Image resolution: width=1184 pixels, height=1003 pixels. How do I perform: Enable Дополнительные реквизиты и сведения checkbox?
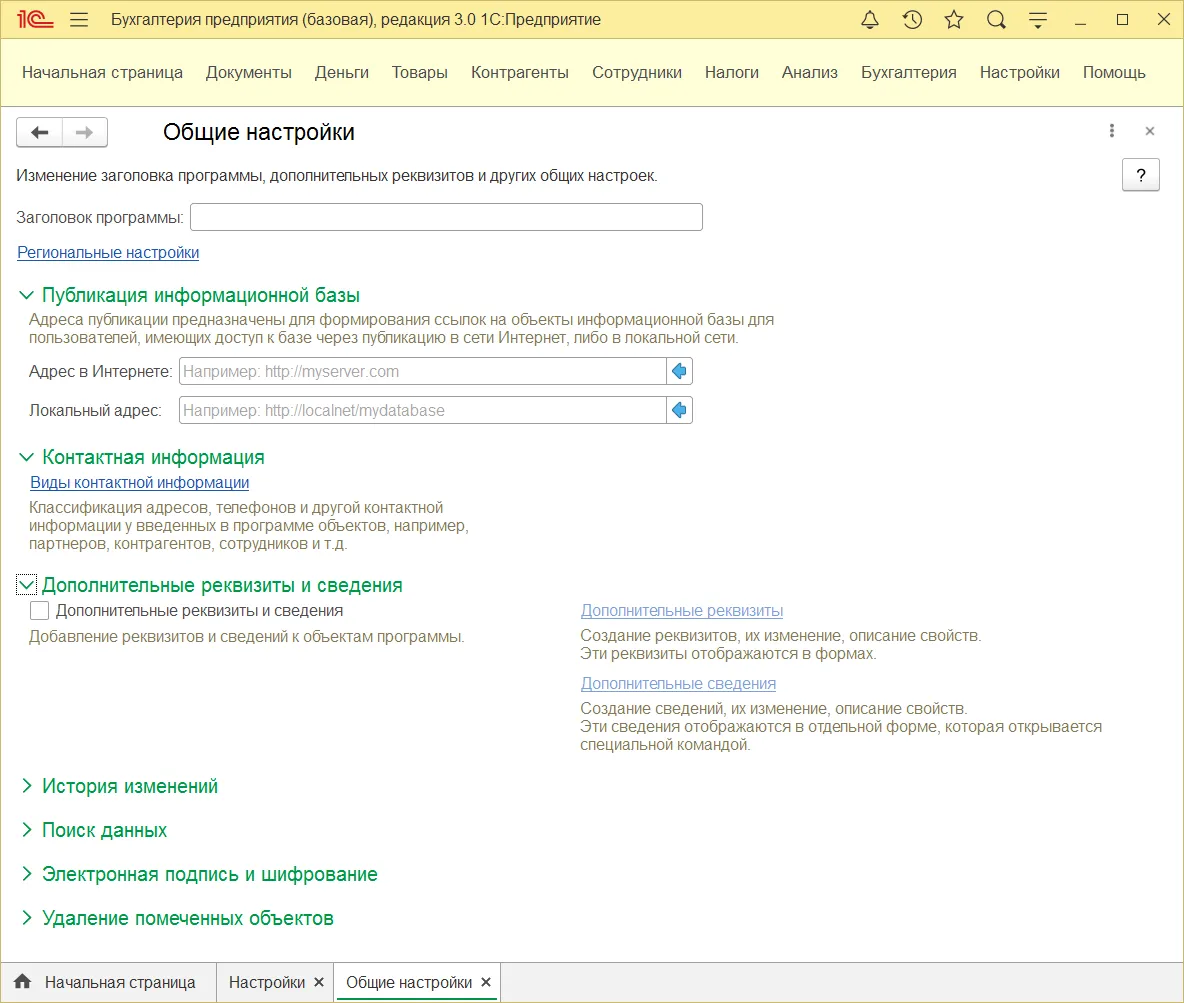tap(39, 610)
